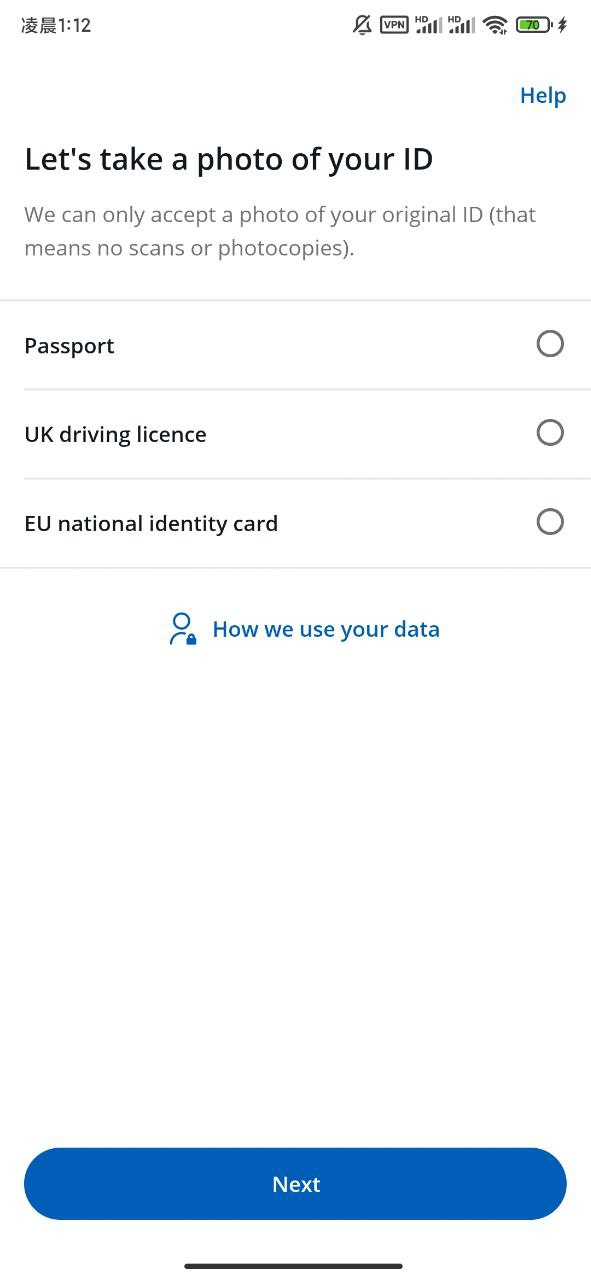
Task: Select the Passport radio button
Action: tap(550, 344)
